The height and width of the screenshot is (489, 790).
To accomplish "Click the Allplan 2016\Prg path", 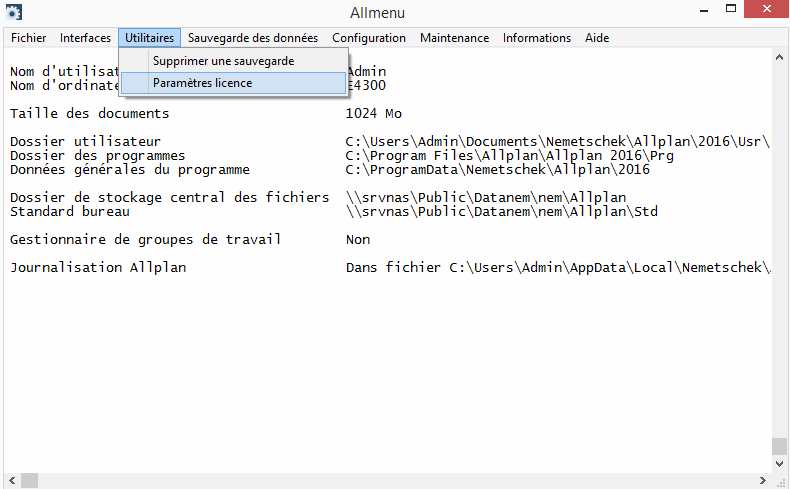I will (x=510, y=156).
